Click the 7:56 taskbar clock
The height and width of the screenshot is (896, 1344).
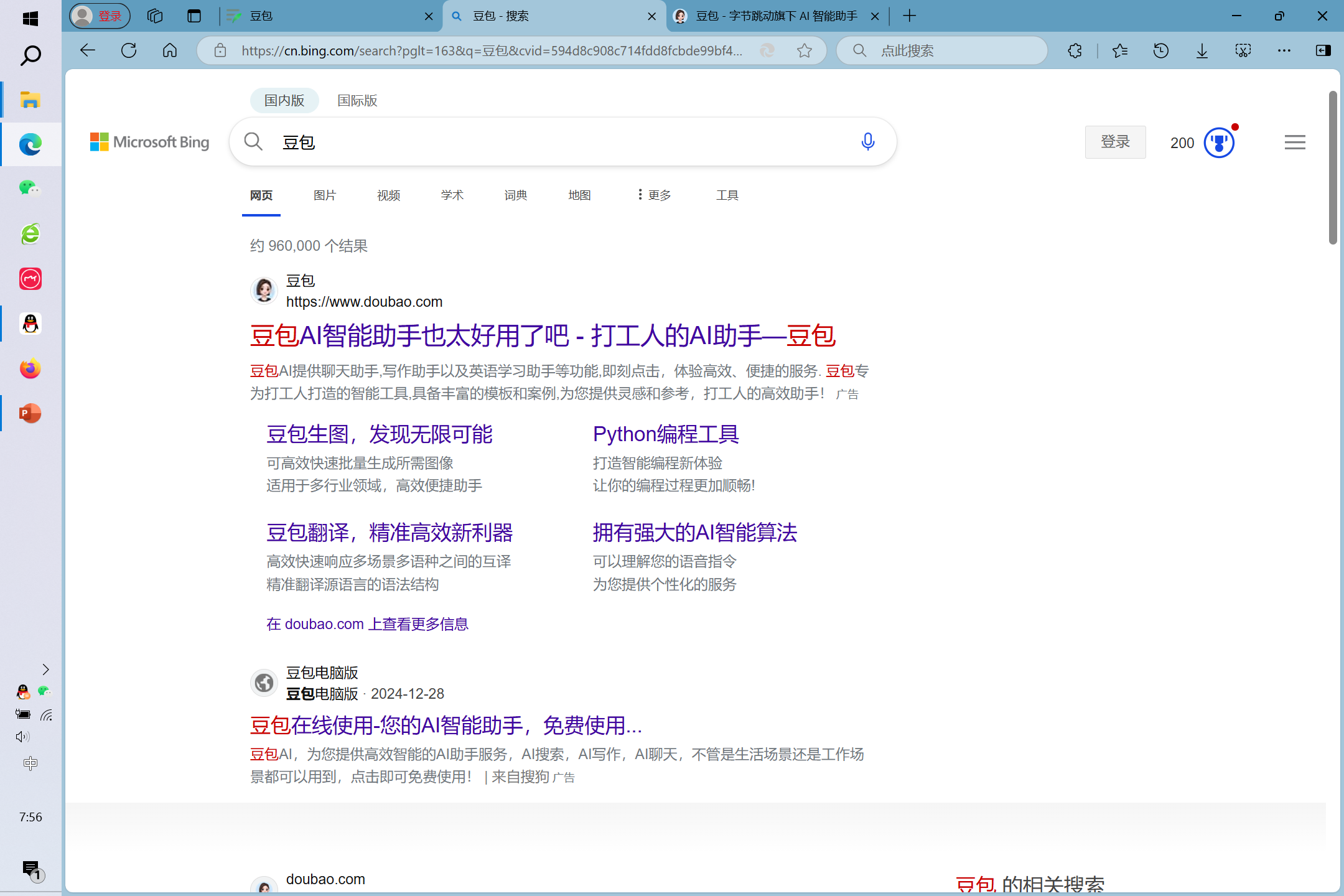coord(30,817)
